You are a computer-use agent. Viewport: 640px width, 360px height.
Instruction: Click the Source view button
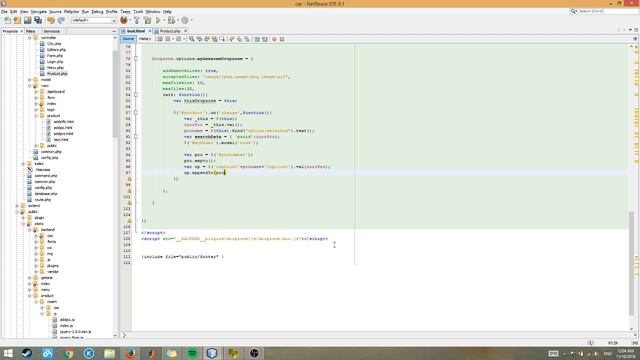click(128, 39)
